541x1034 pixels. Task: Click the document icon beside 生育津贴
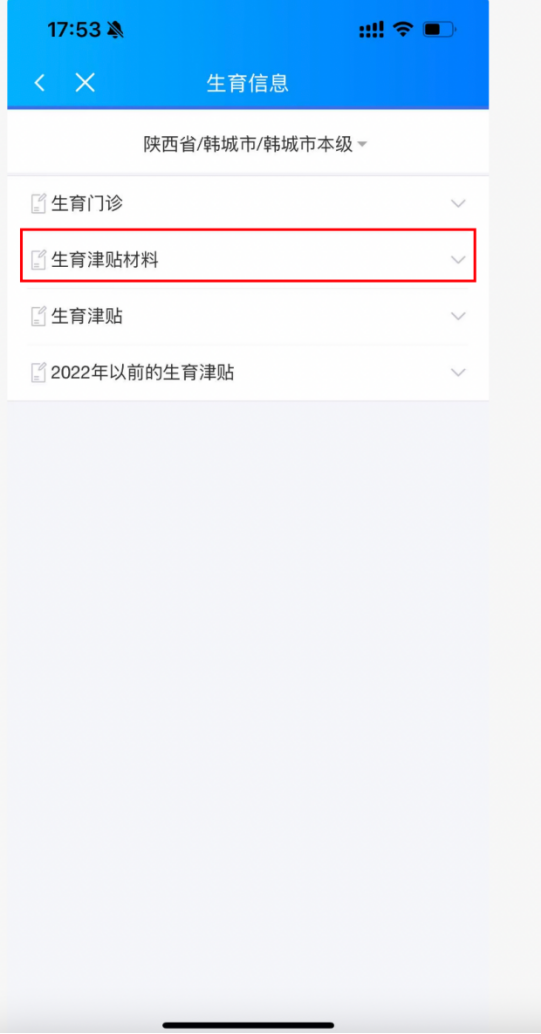(x=39, y=317)
